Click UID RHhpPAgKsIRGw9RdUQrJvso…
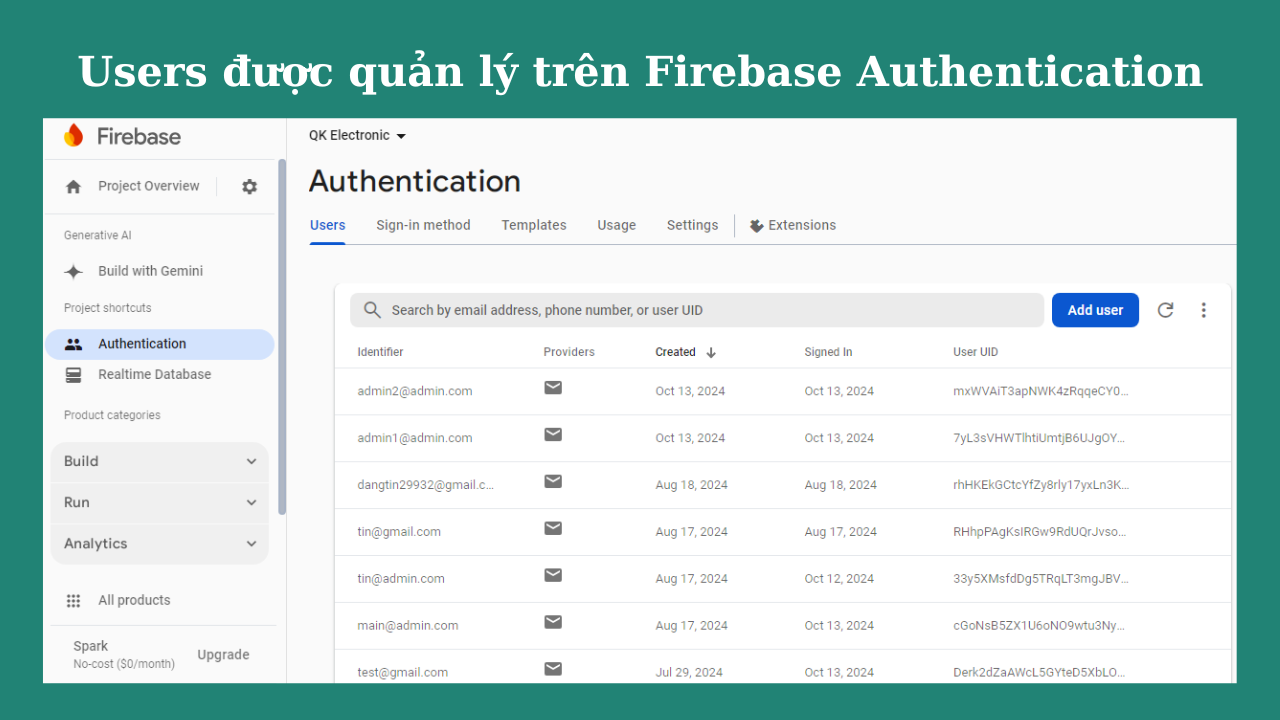 click(x=1039, y=533)
